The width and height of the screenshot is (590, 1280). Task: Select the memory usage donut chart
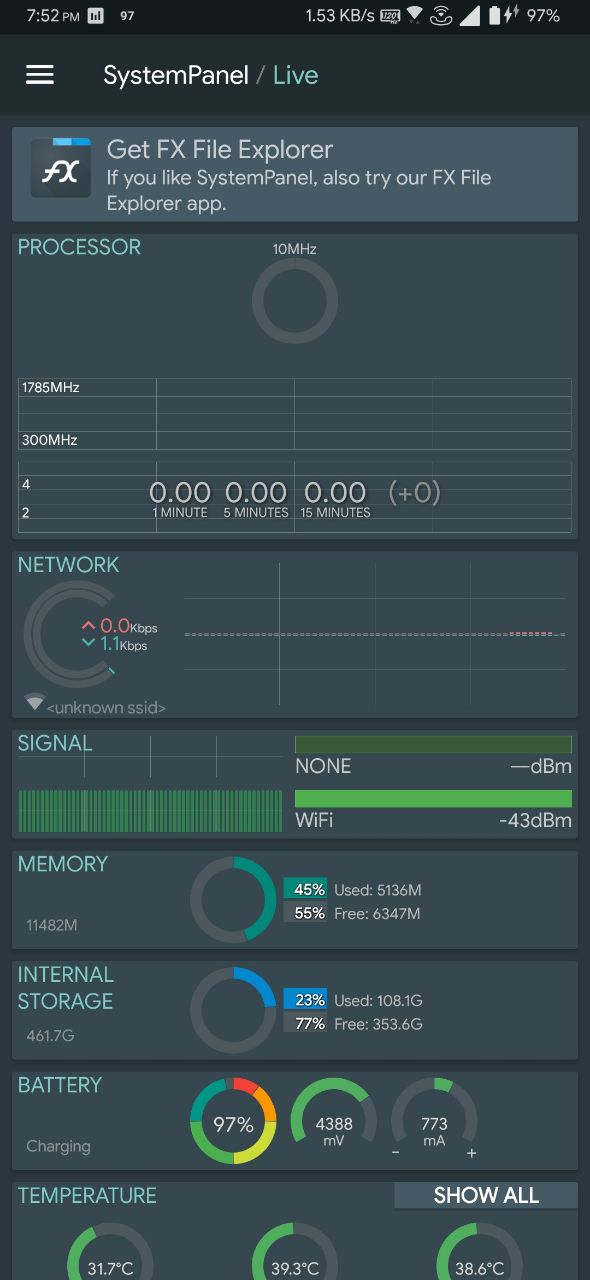tap(233, 900)
